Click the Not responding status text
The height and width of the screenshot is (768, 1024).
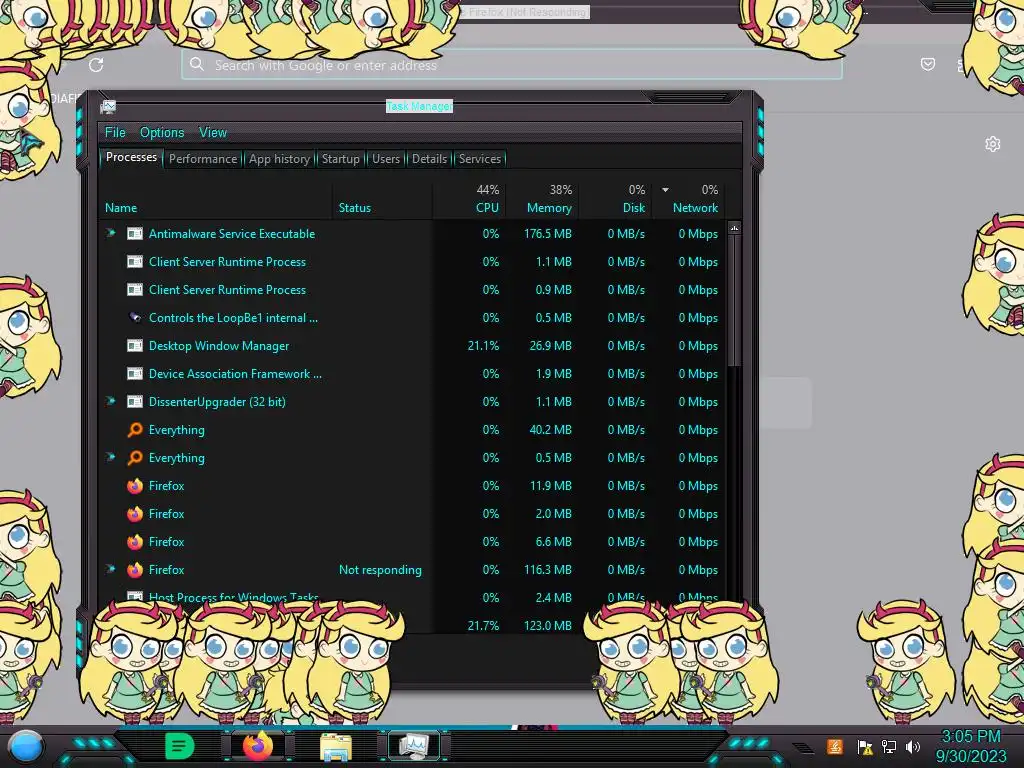click(x=380, y=570)
